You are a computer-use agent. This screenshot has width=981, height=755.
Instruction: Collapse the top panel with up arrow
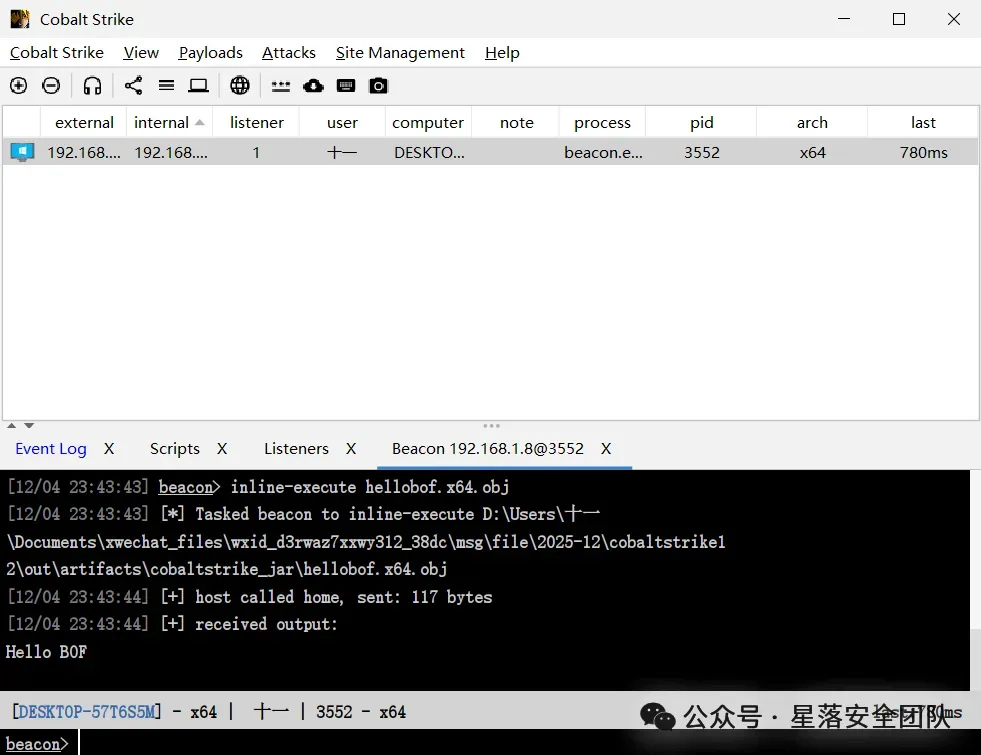11,425
